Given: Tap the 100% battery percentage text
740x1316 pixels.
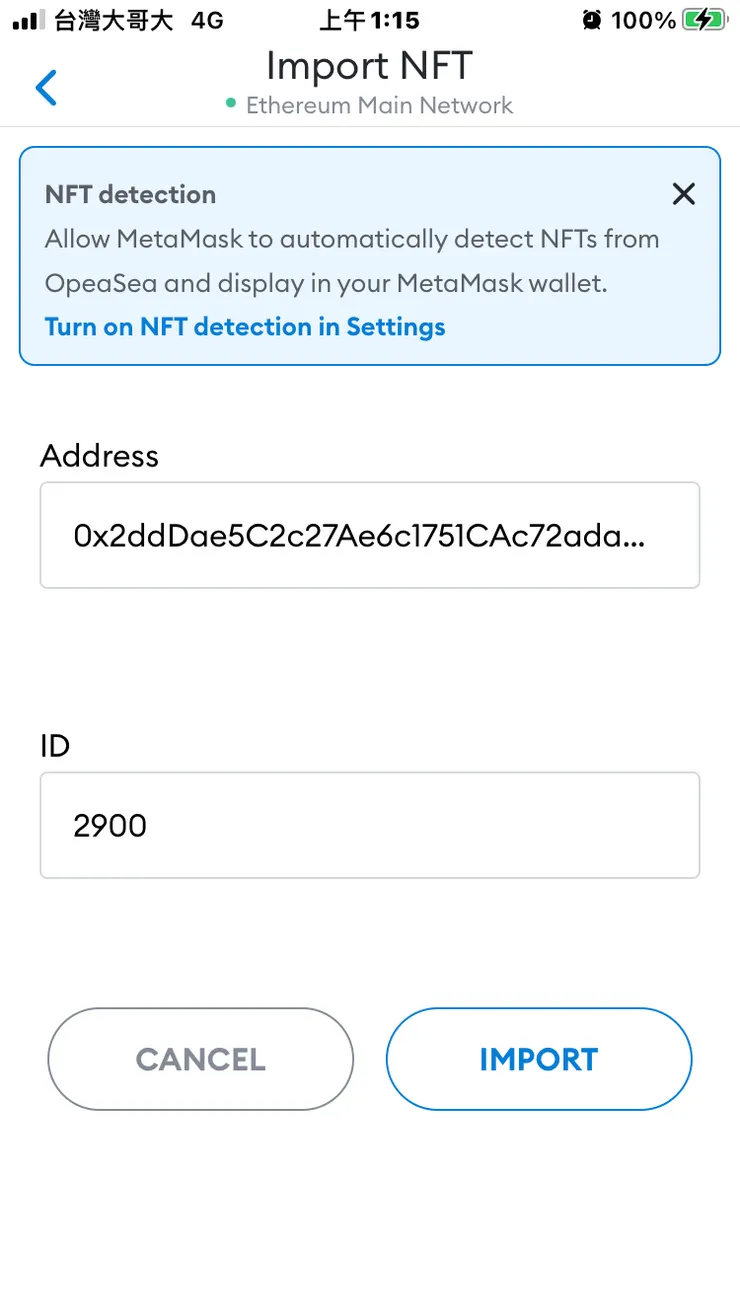Looking at the screenshot, I should 643,20.
